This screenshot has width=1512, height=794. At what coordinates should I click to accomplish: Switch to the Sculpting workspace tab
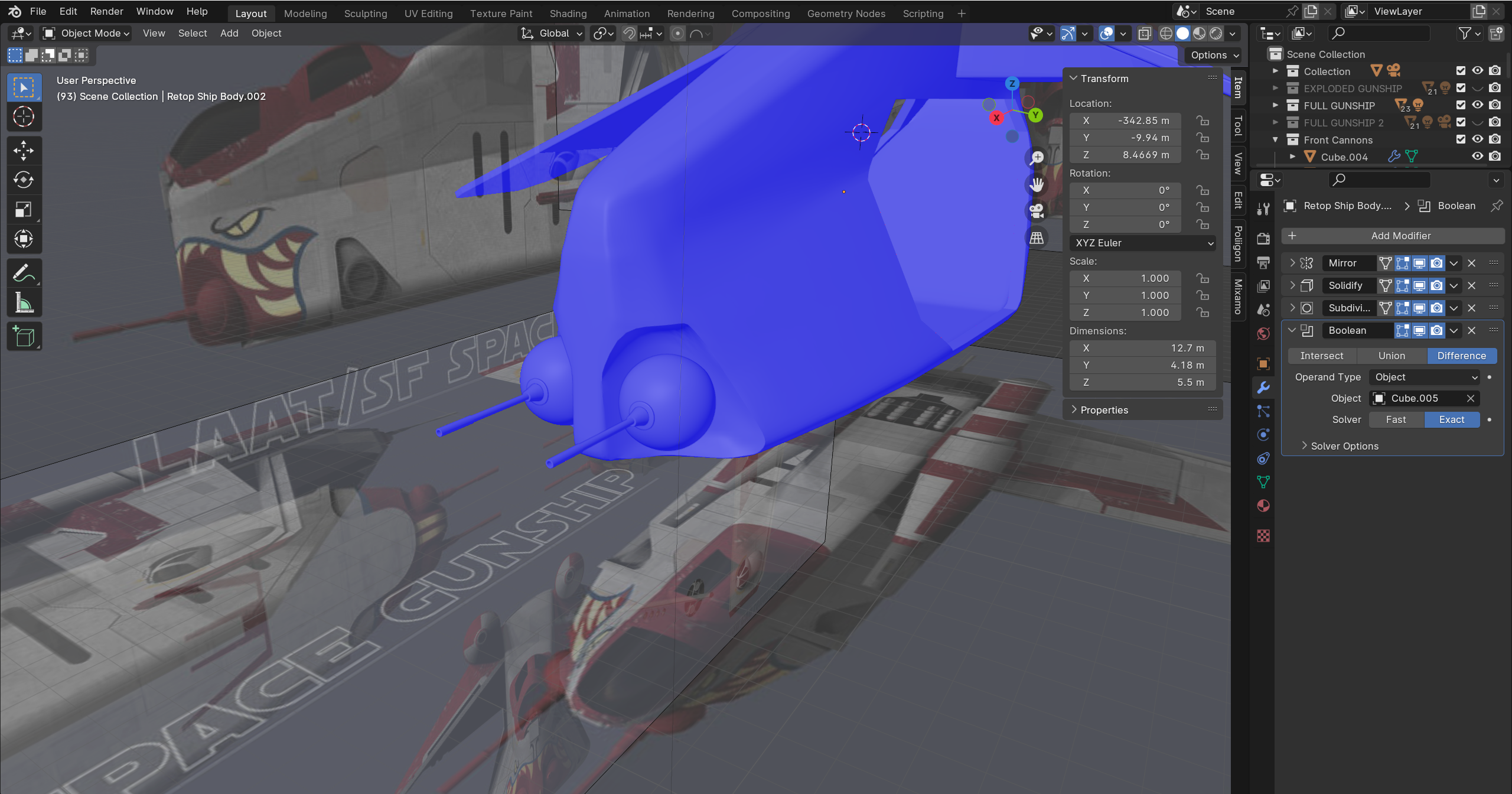tap(366, 13)
